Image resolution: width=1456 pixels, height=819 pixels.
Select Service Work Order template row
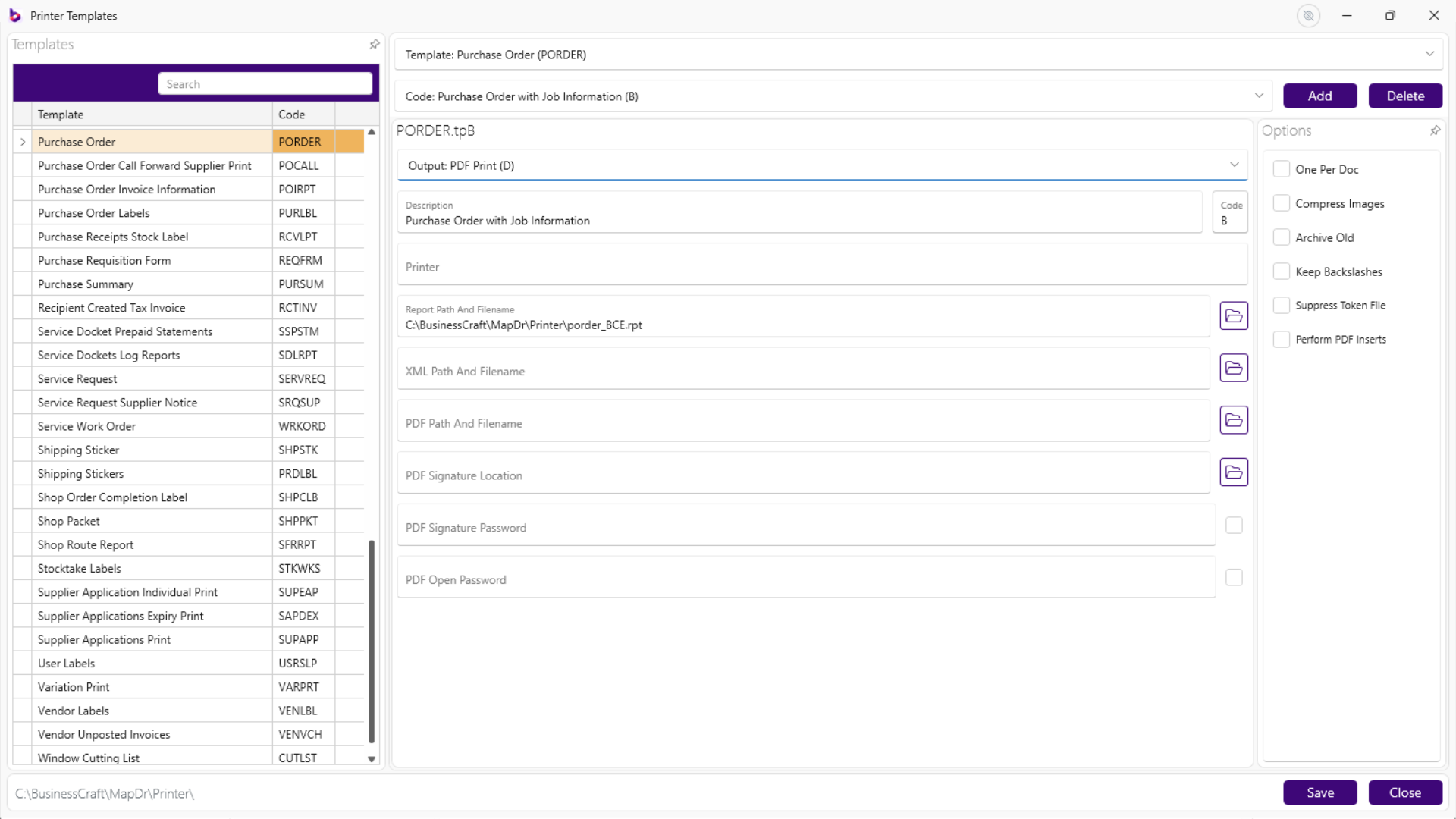coord(86,426)
